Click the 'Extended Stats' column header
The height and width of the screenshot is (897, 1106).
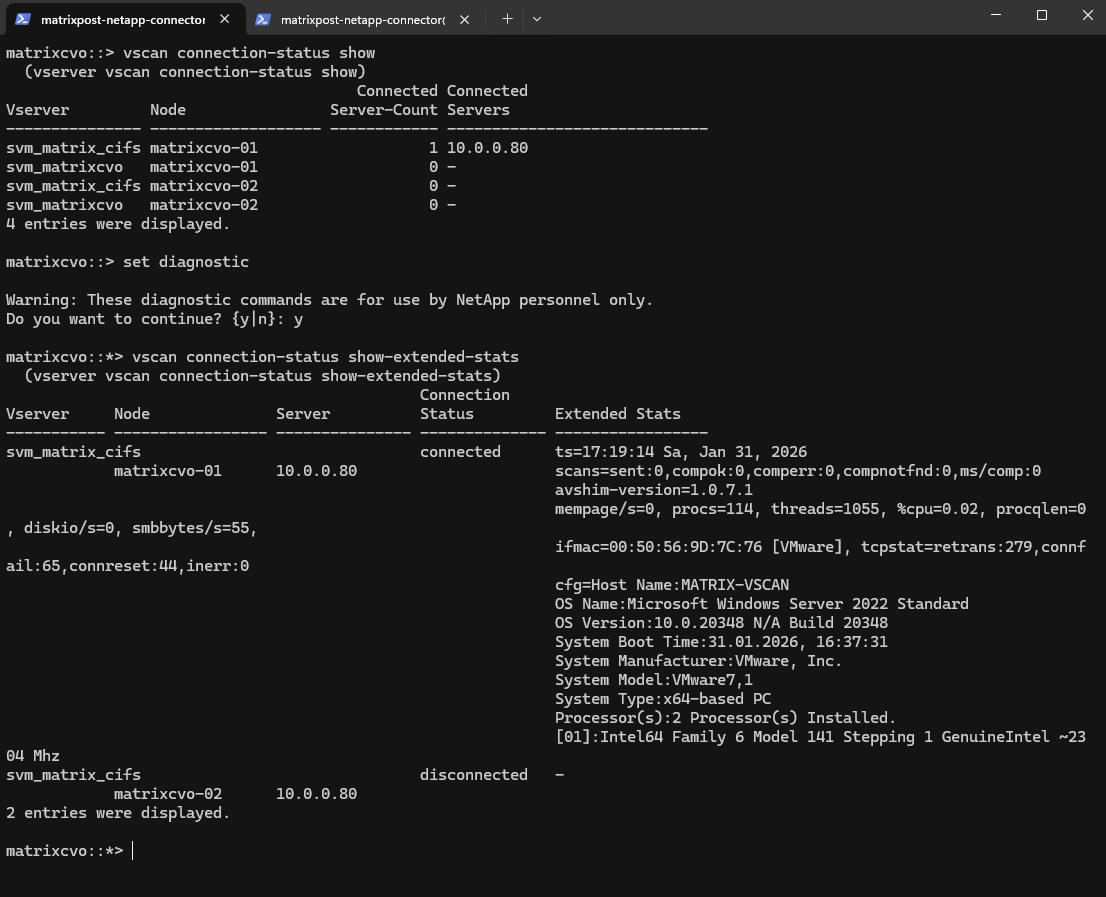617,414
